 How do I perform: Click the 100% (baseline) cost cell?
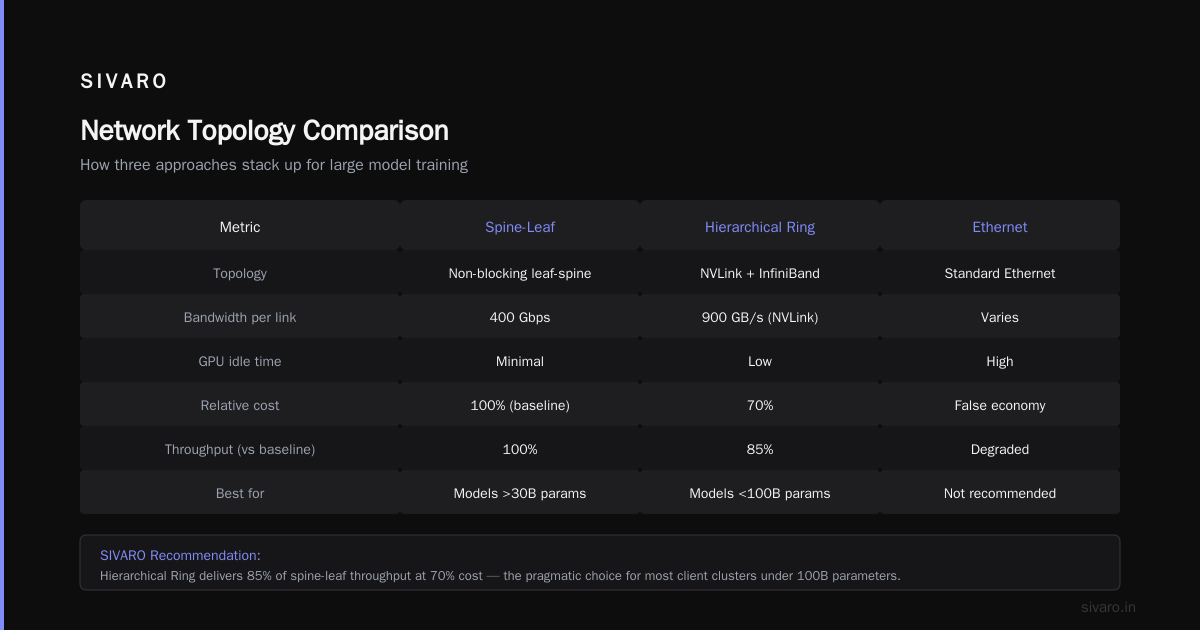(520, 405)
